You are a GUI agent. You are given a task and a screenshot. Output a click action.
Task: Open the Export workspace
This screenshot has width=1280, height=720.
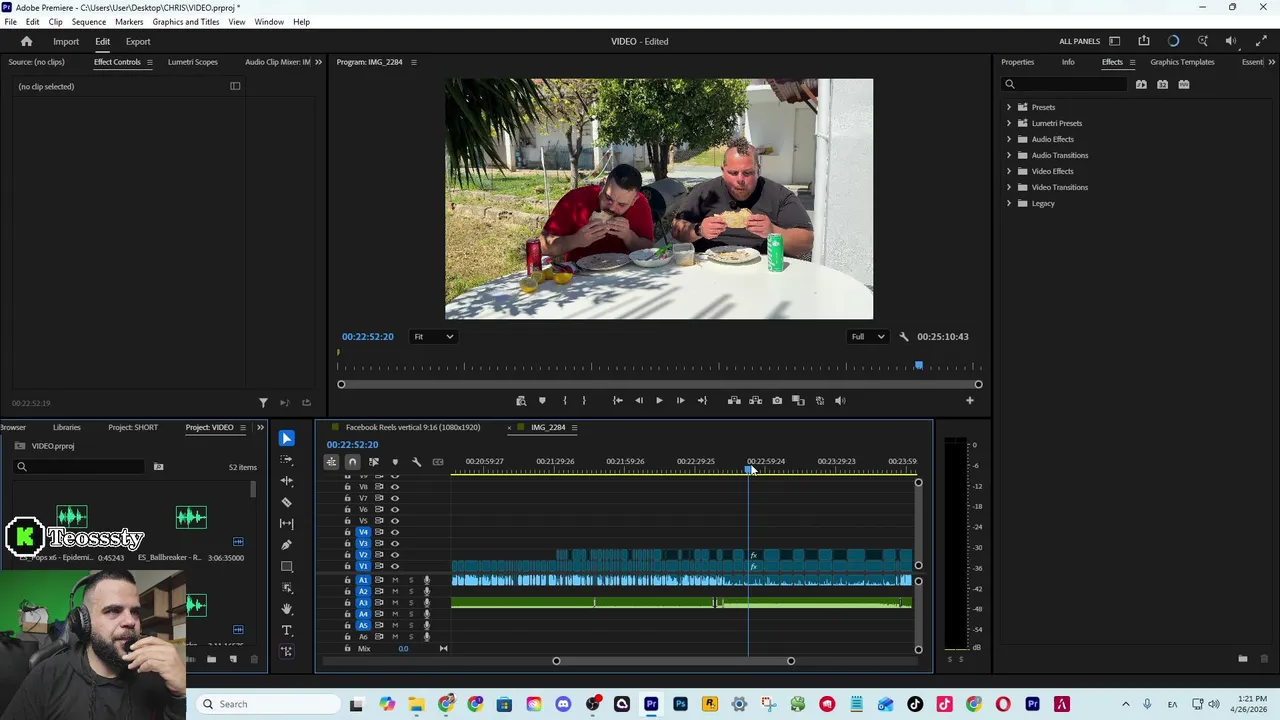138,41
